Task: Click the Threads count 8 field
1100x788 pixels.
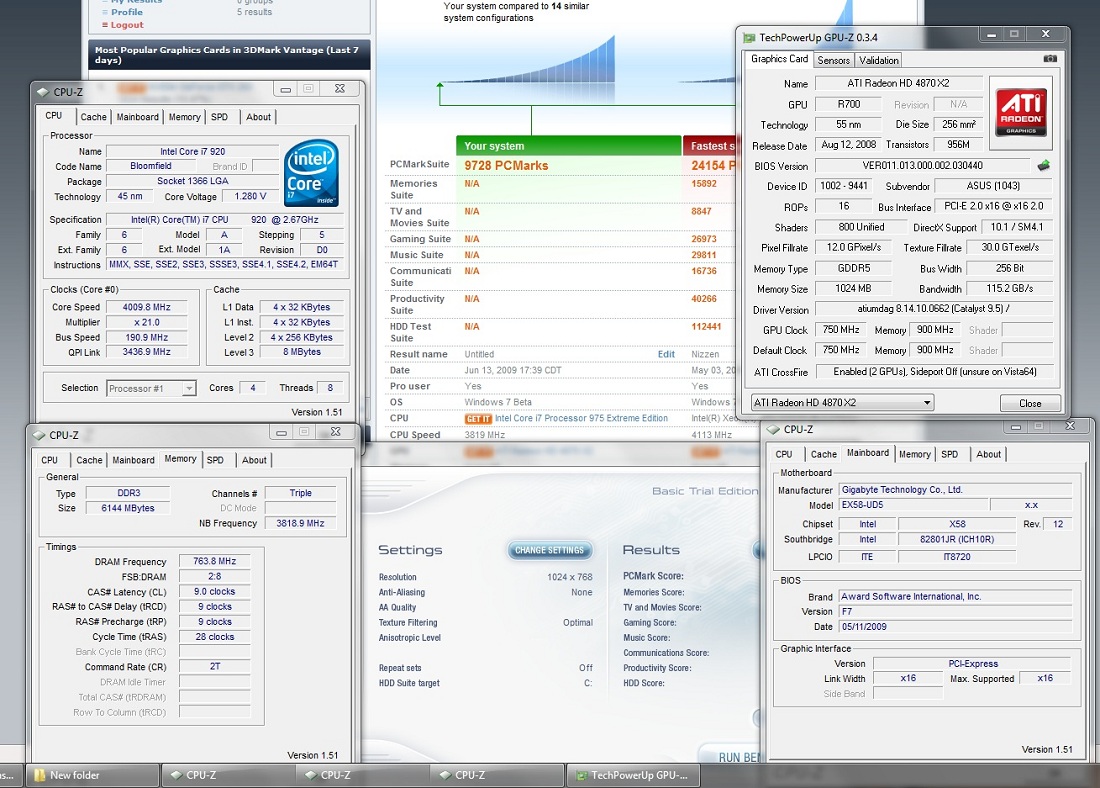Action: 330,388
